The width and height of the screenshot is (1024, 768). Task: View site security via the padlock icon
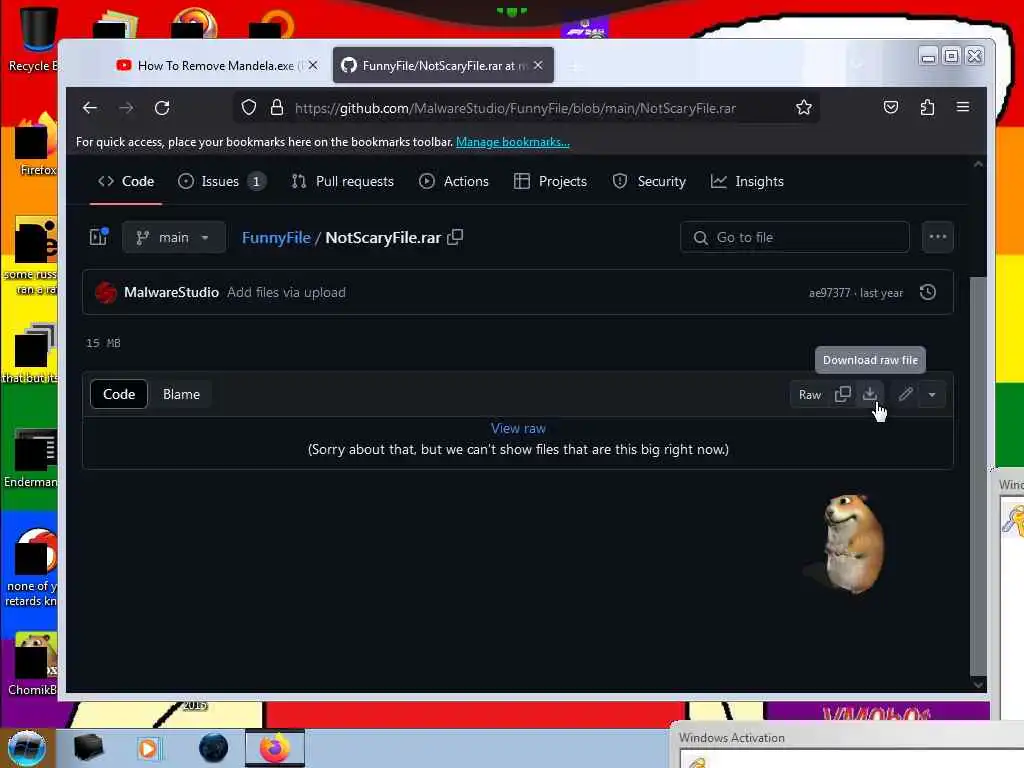pyautogui.click(x=277, y=107)
